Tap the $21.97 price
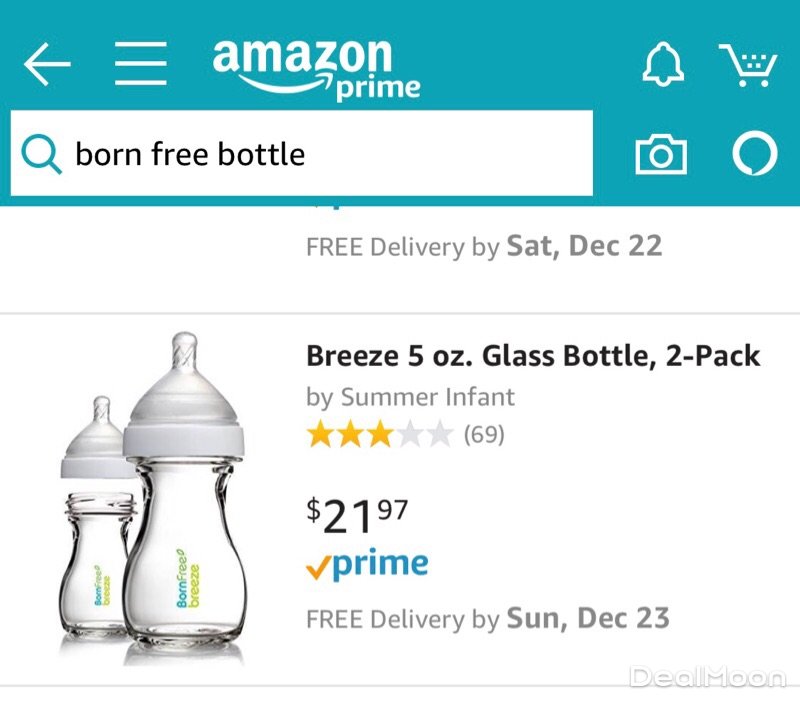Viewport: 800px width, 701px height. pos(357,514)
